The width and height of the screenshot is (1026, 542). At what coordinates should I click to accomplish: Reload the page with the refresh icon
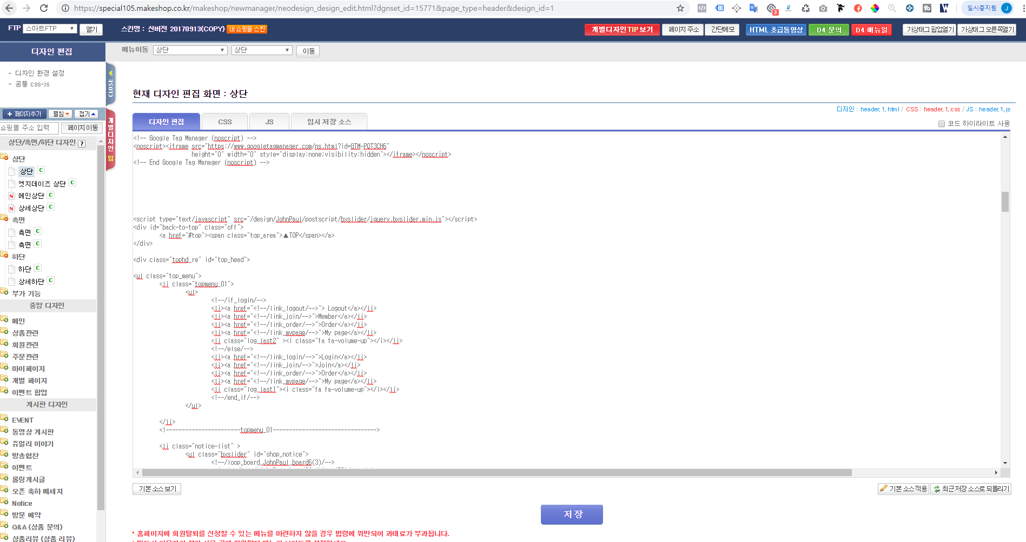(44, 9)
